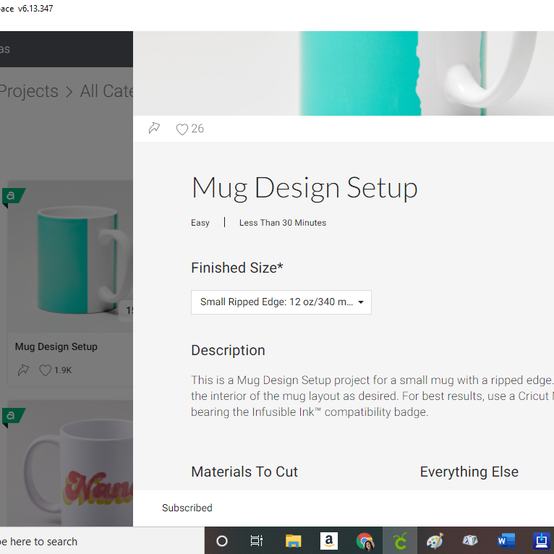Click the Subscribed label at bottom bar
554x554 pixels.
(187, 508)
